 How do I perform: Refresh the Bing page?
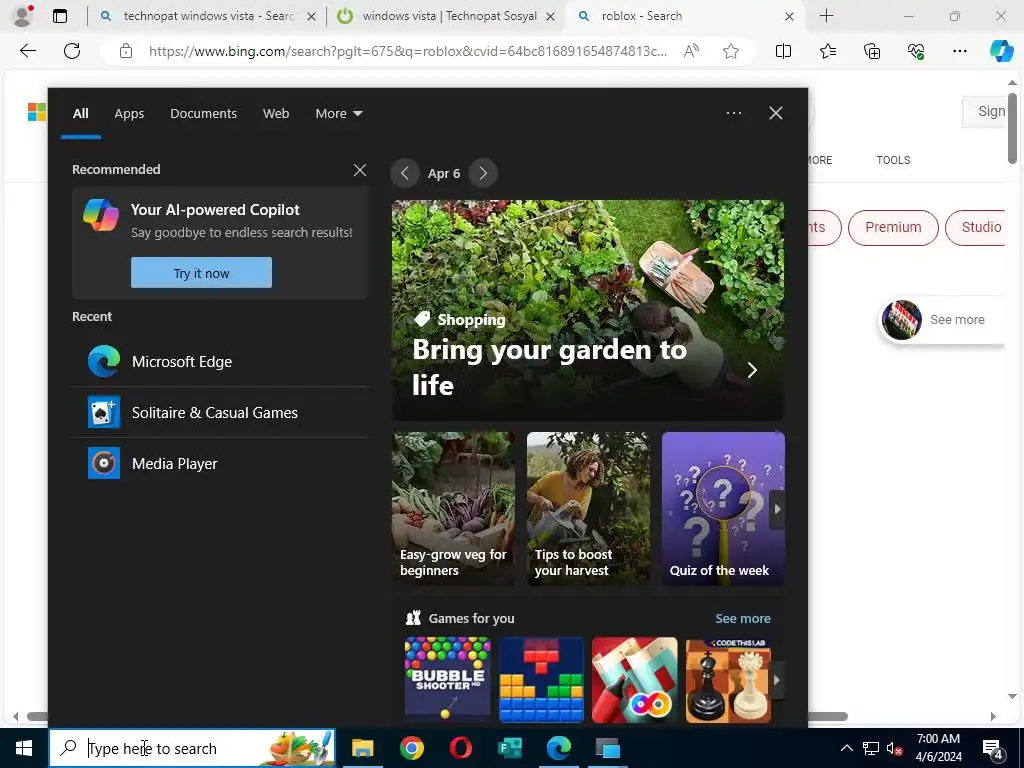pyautogui.click(x=72, y=51)
